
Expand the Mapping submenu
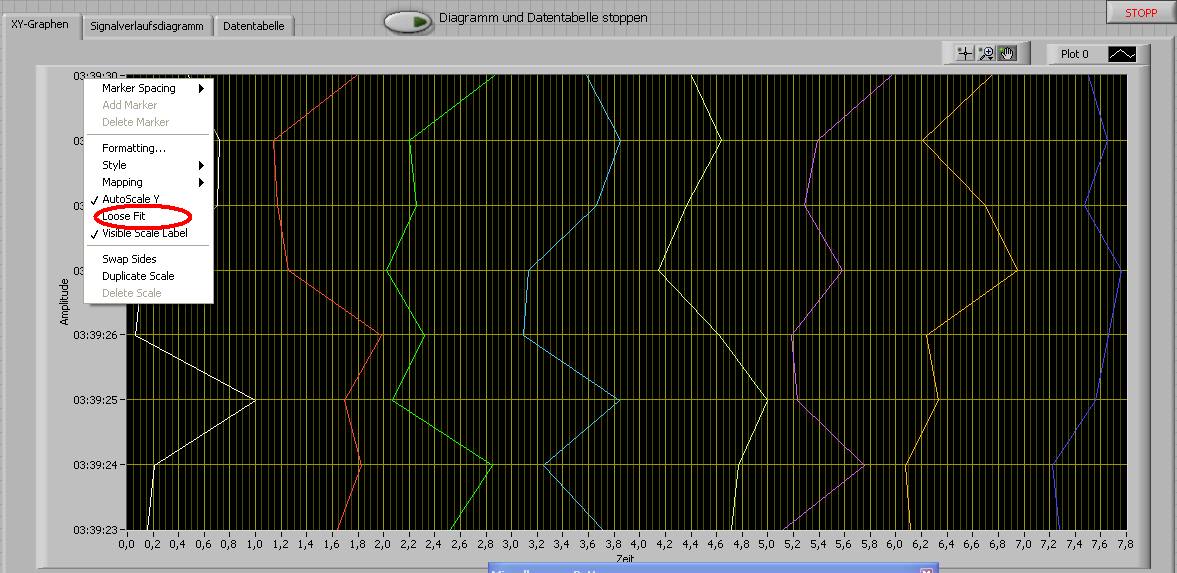click(149, 182)
